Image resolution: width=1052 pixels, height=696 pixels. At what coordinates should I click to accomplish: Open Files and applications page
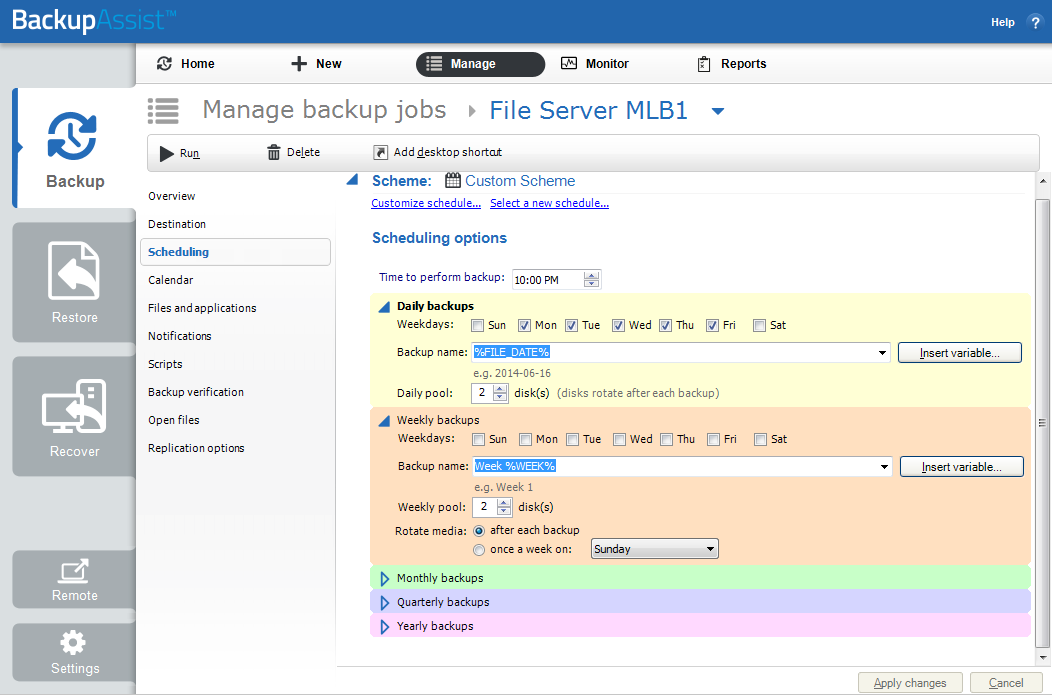[202, 308]
